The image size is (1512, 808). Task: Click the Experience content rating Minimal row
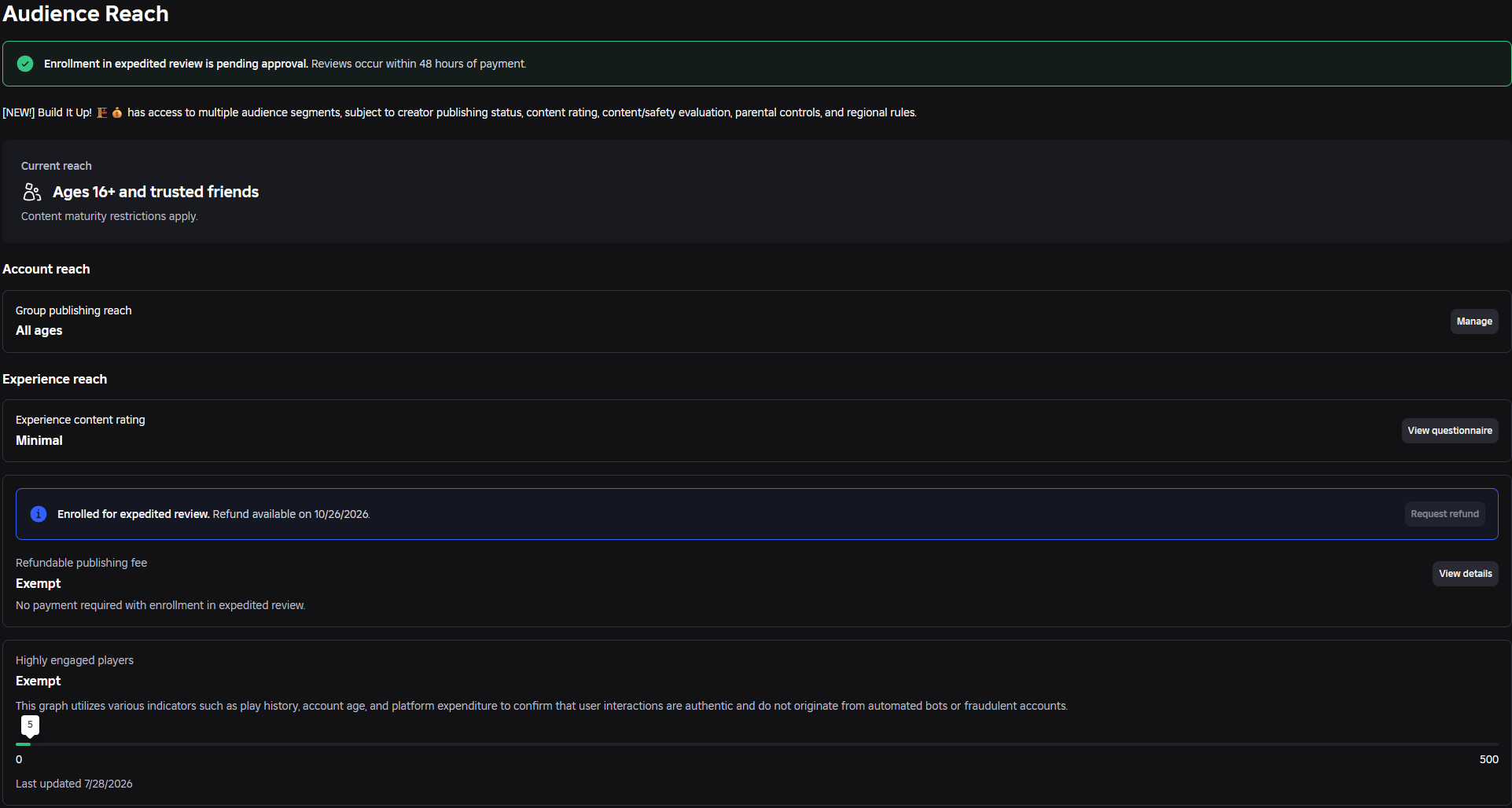[757, 431]
